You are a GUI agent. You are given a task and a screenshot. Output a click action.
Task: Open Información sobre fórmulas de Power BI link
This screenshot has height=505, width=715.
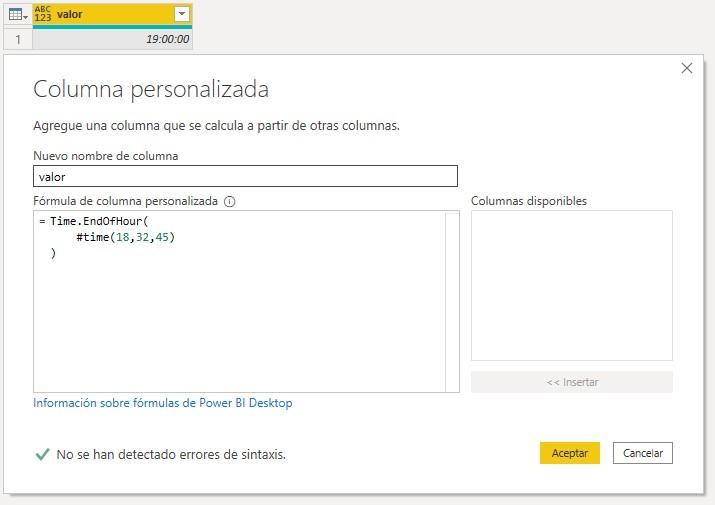click(162, 403)
